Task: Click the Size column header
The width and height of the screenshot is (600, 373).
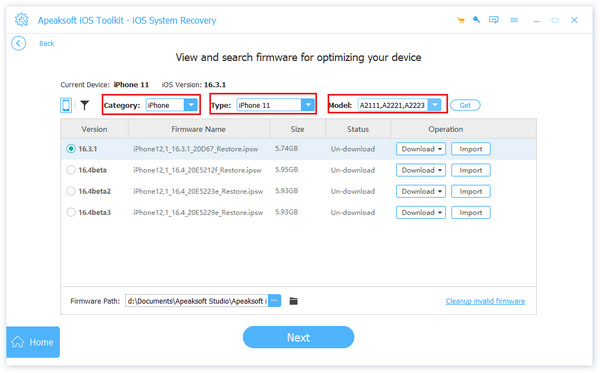Action: point(297,129)
